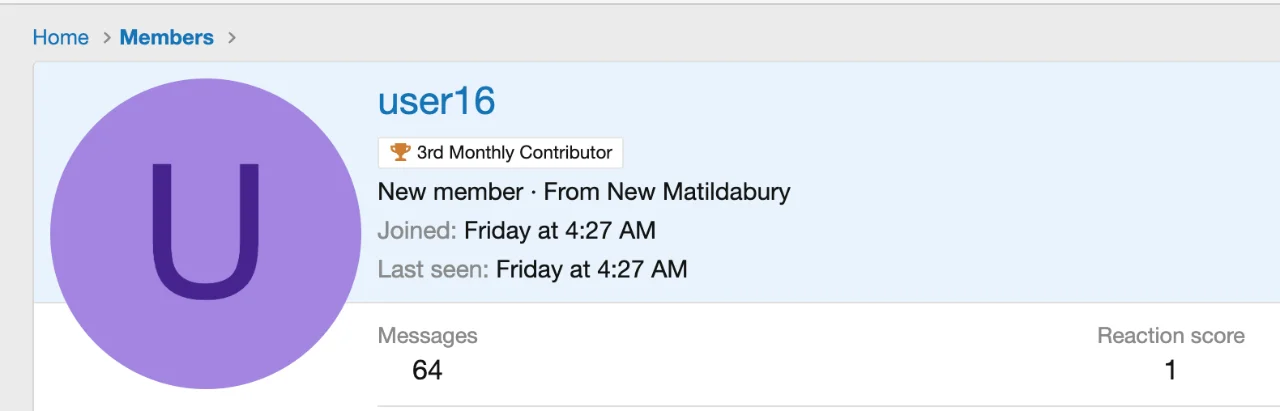Click the Joined date Friday at 4:27 AM
The height and width of the screenshot is (411, 1280).
559,231
